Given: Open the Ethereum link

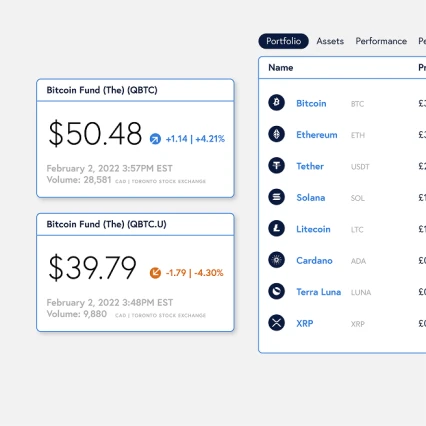Looking at the screenshot, I should point(317,135).
